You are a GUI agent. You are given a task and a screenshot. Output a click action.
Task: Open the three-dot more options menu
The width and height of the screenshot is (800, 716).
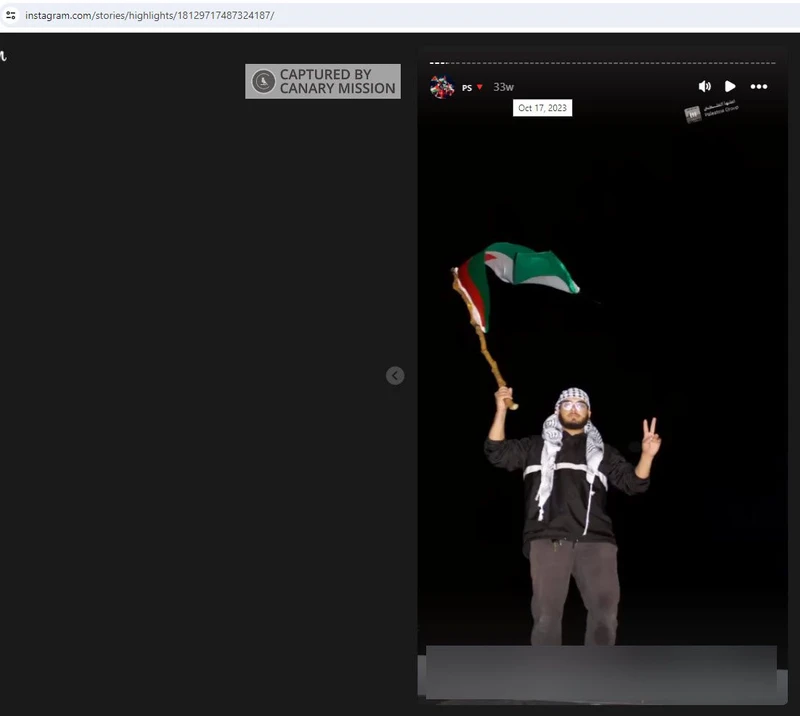pyautogui.click(x=759, y=87)
